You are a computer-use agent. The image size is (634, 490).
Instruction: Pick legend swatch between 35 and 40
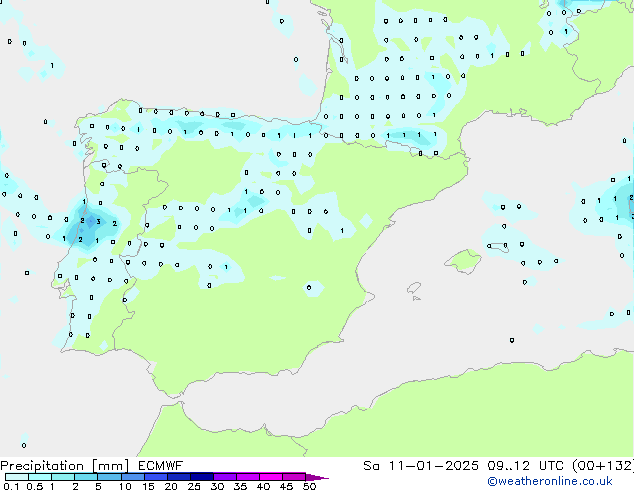[247, 477]
